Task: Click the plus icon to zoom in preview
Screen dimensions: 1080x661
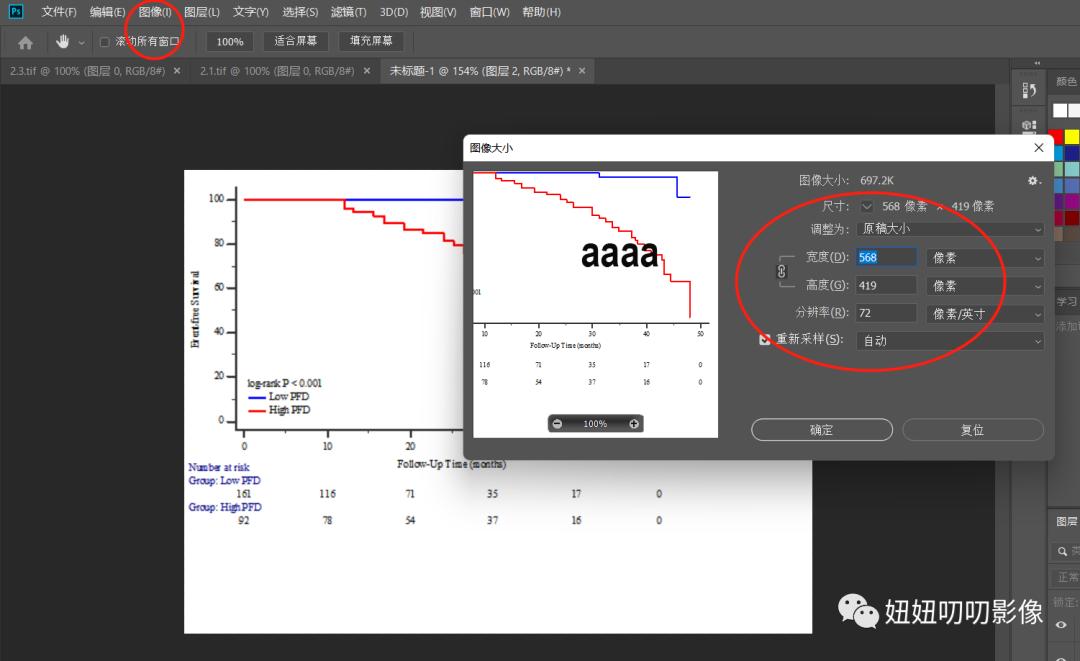Action: [x=633, y=423]
